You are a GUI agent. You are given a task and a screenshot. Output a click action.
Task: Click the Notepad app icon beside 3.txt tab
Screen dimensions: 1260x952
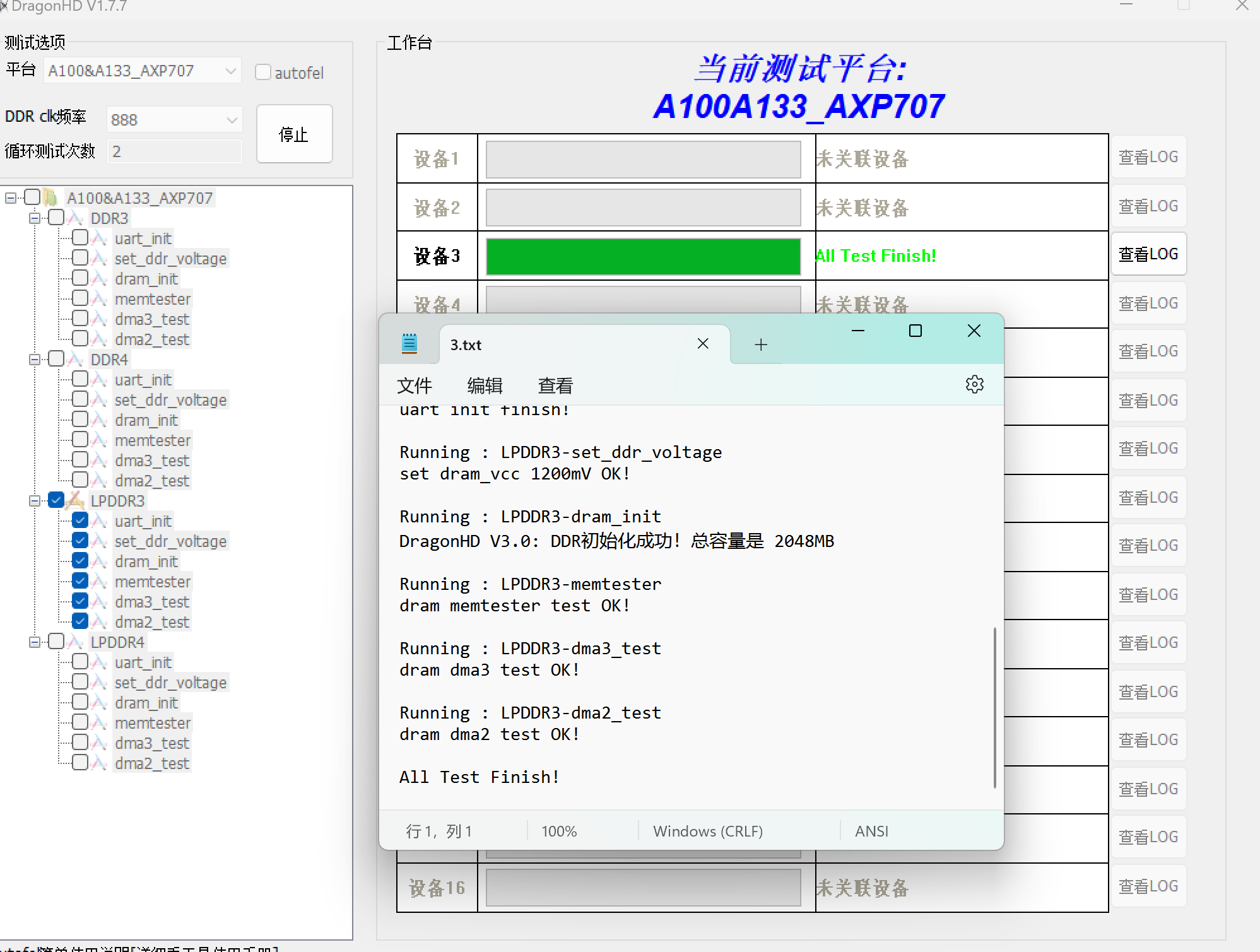click(x=409, y=343)
